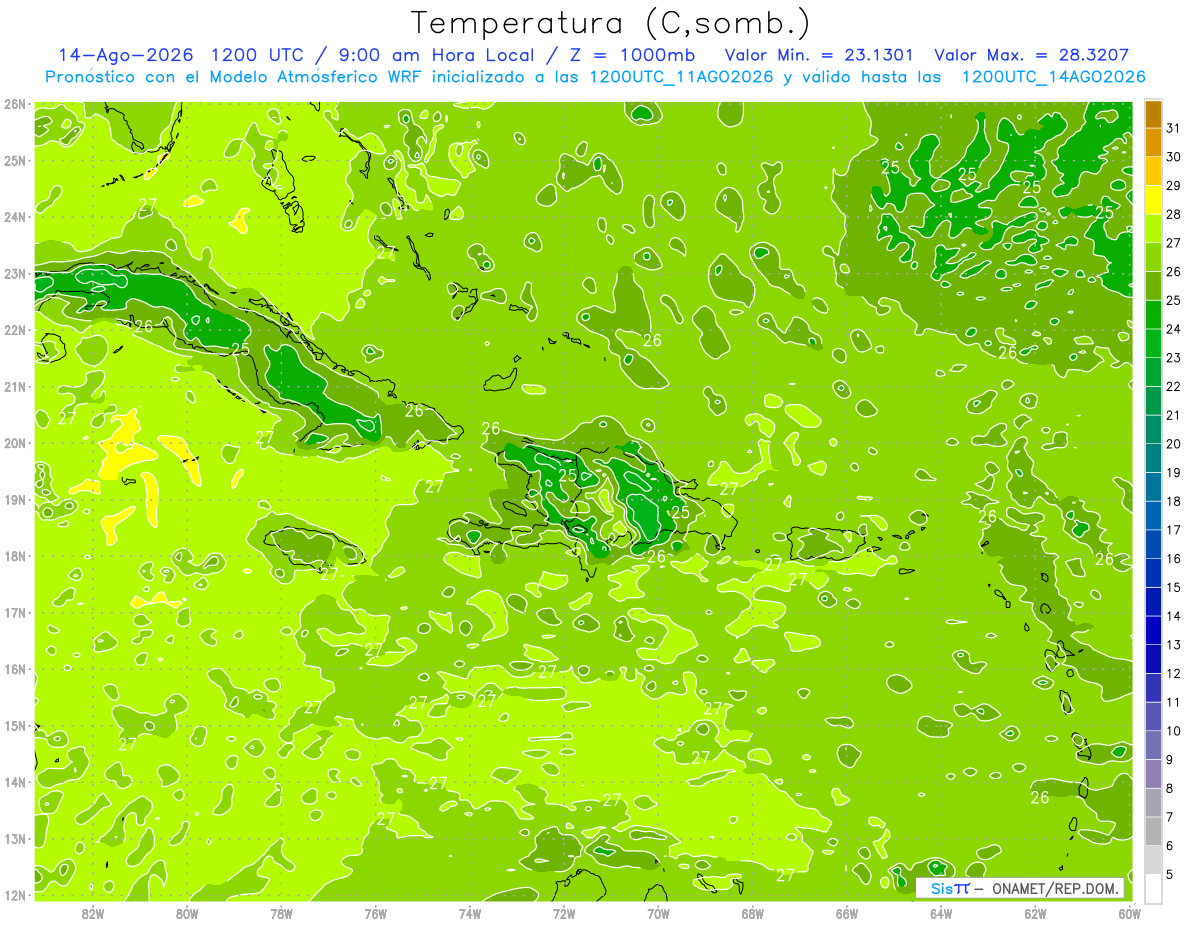Click the 64W longitude axis label

[941, 913]
